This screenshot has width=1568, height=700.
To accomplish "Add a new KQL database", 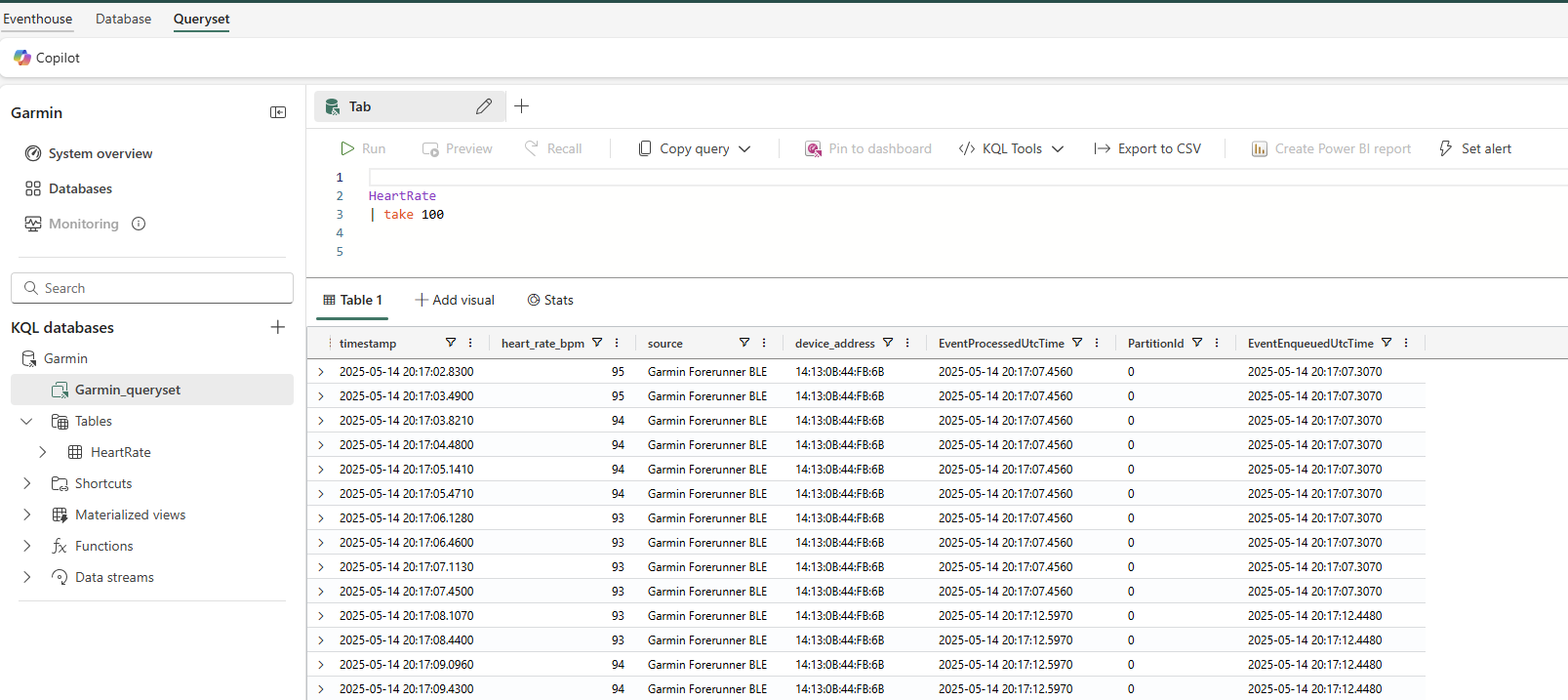I will pos(278,327).
